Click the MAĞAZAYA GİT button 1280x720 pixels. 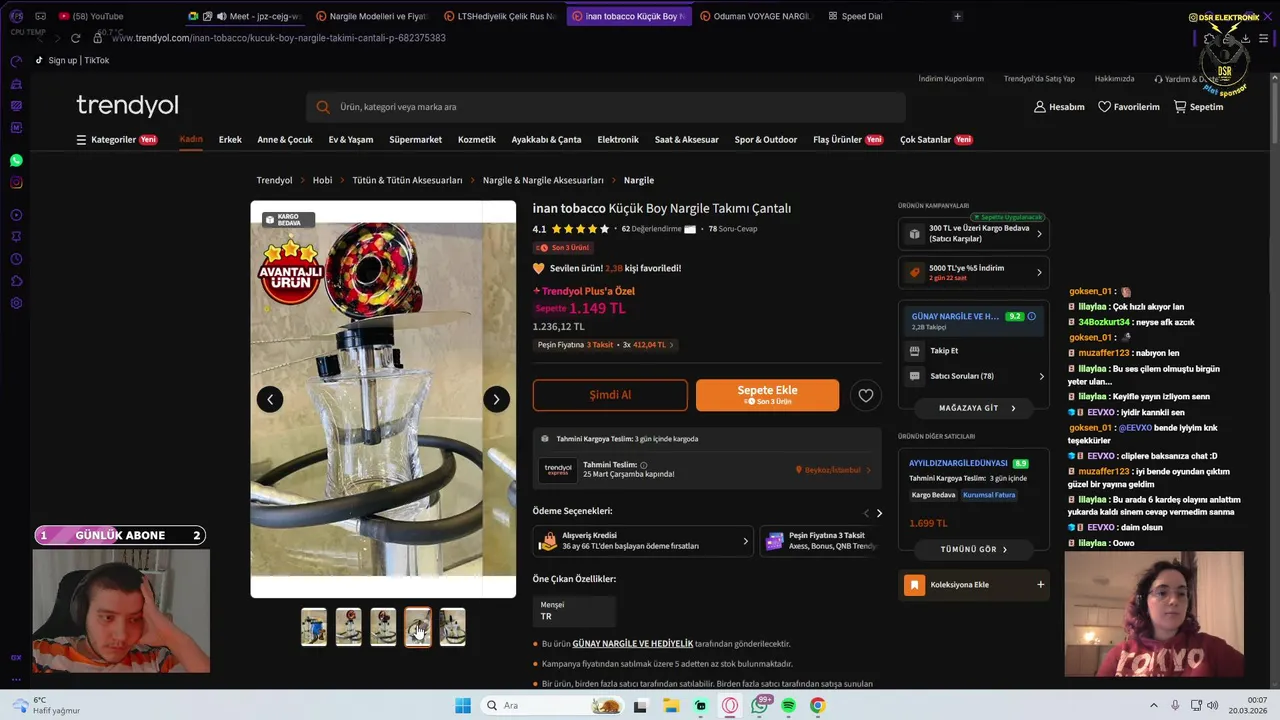pos(974,408)
